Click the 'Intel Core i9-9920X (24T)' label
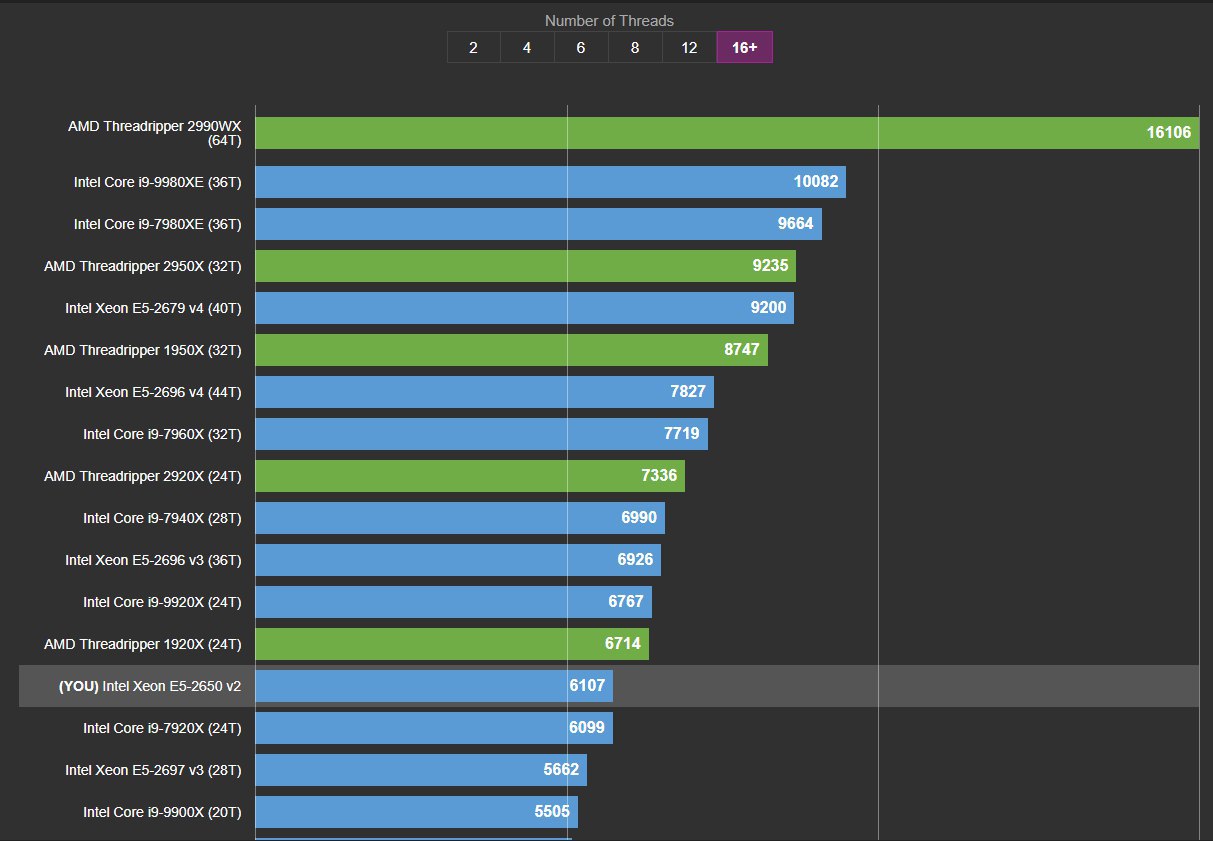Screen dimensions: 1213x841 coord(163,602)
